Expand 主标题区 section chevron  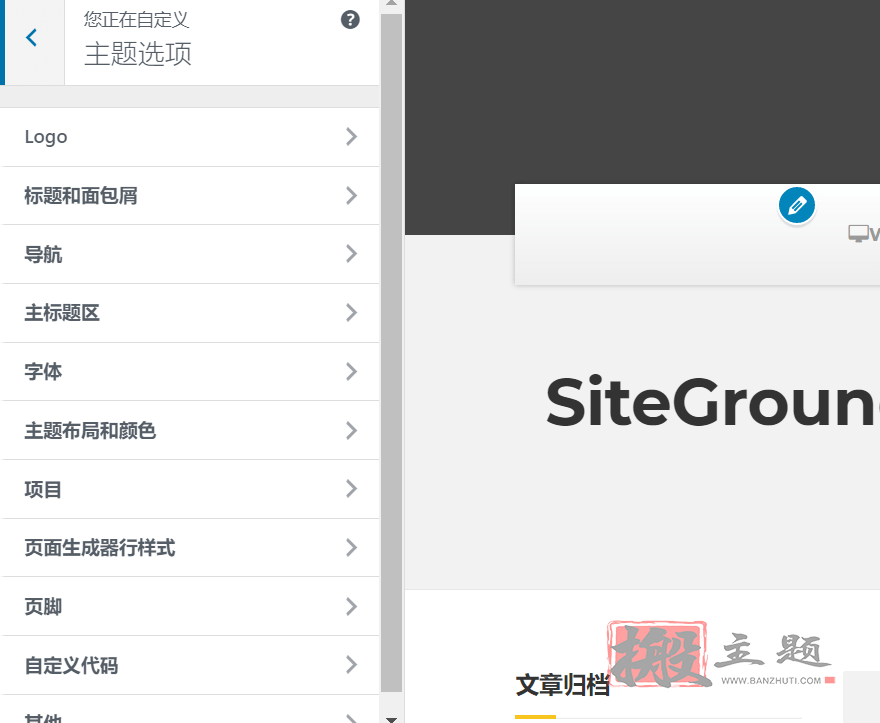coord(351,313)
